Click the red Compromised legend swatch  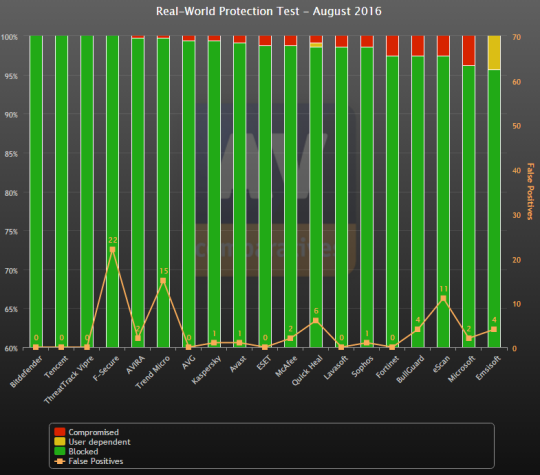[x=60, y=432]
